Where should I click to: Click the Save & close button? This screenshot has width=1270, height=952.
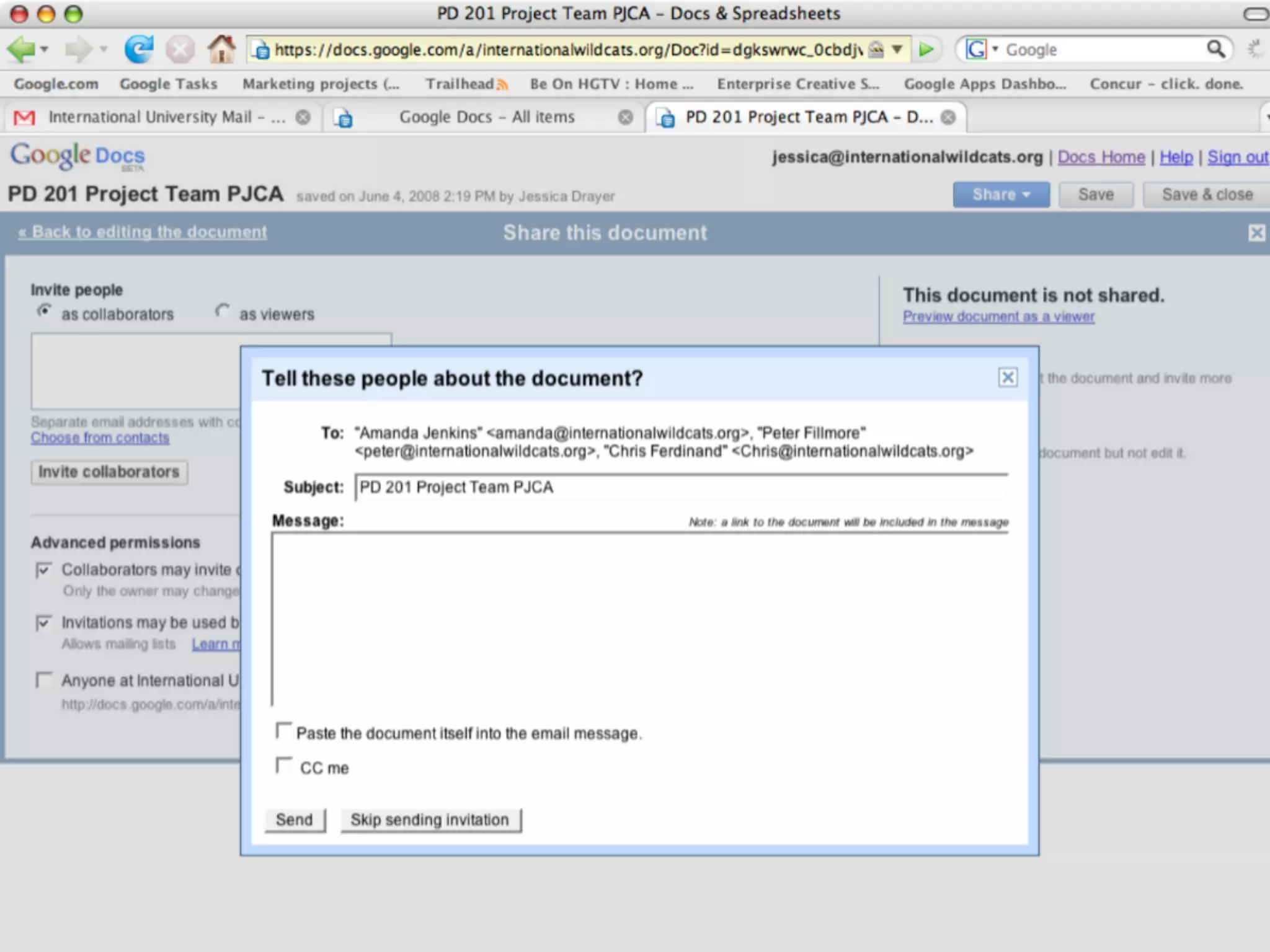[1207, 195]
